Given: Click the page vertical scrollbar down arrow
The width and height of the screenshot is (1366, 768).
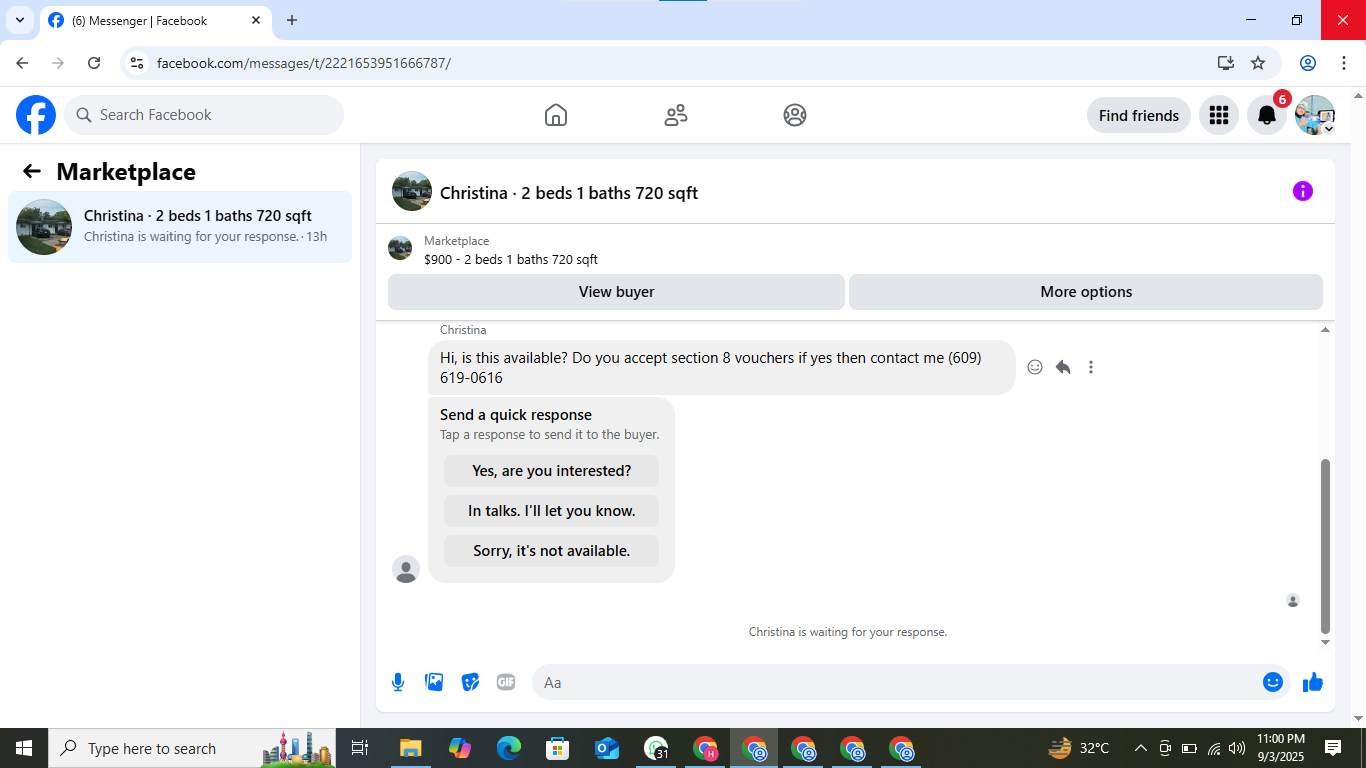Looking at the screenshot, I should pyautogui.click(x=1358, y=717).
